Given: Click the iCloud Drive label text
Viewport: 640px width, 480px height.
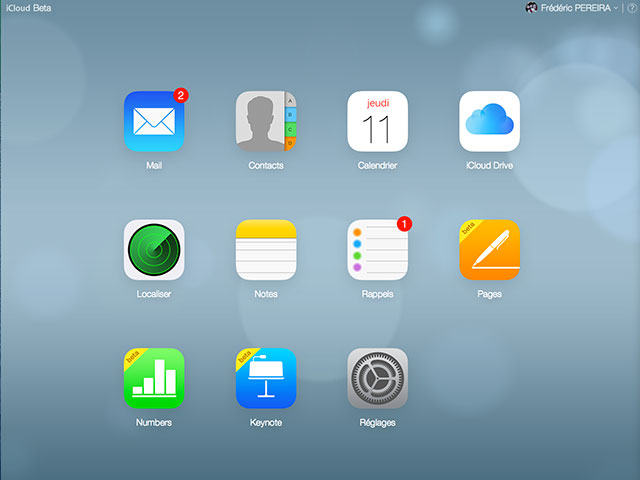Looking at the screenshot, I should pyautogui.click(x=489, y=165).
